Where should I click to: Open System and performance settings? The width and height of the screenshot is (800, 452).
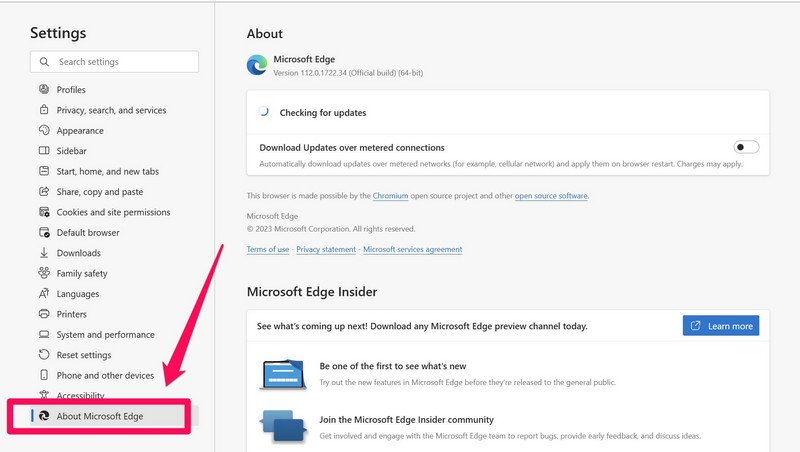106,335
